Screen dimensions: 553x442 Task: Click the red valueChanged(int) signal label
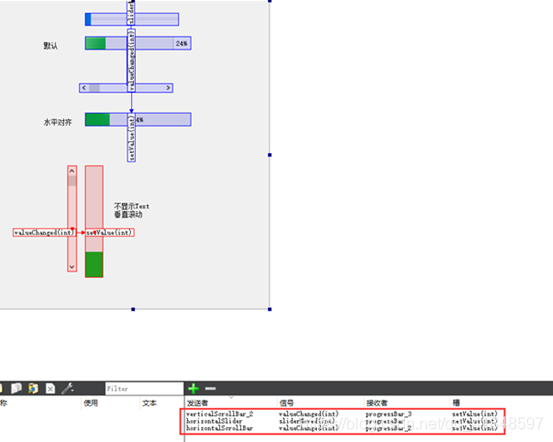point(44,232)
